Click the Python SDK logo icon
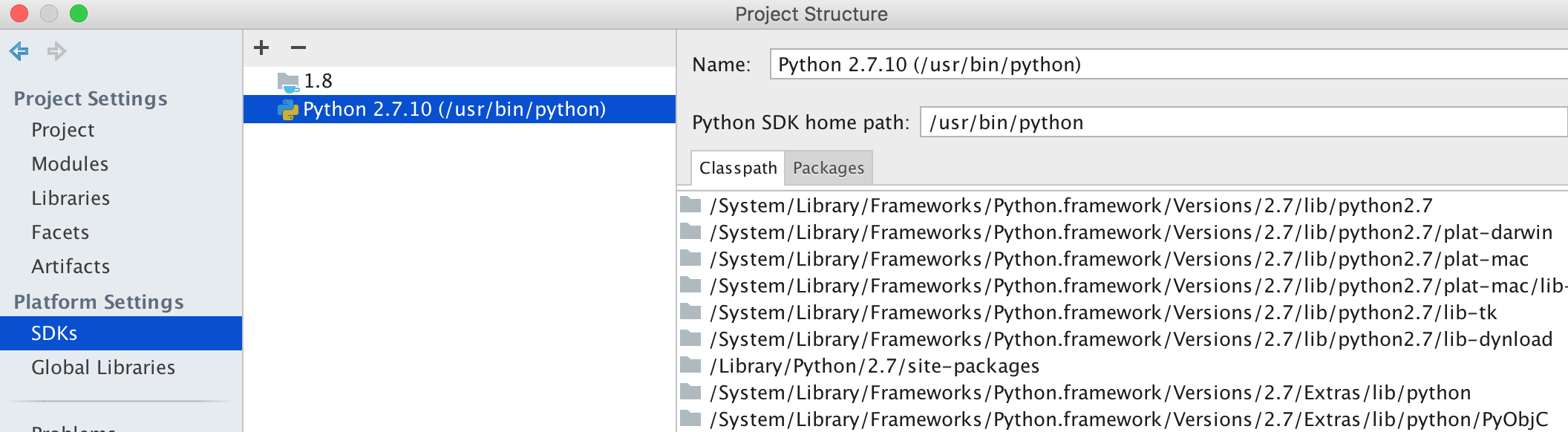1568x432 pixels. 287,110
